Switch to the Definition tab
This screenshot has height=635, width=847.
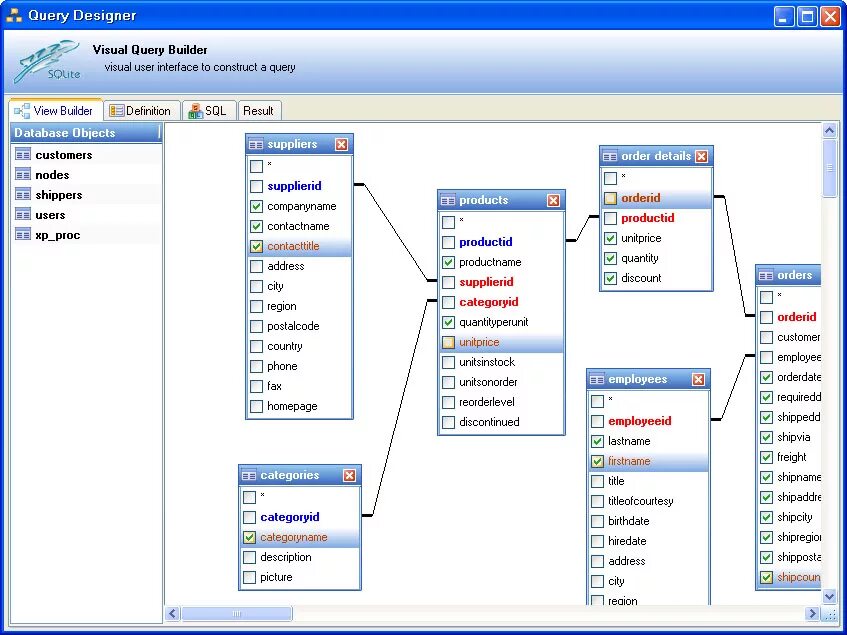point(142,111)
